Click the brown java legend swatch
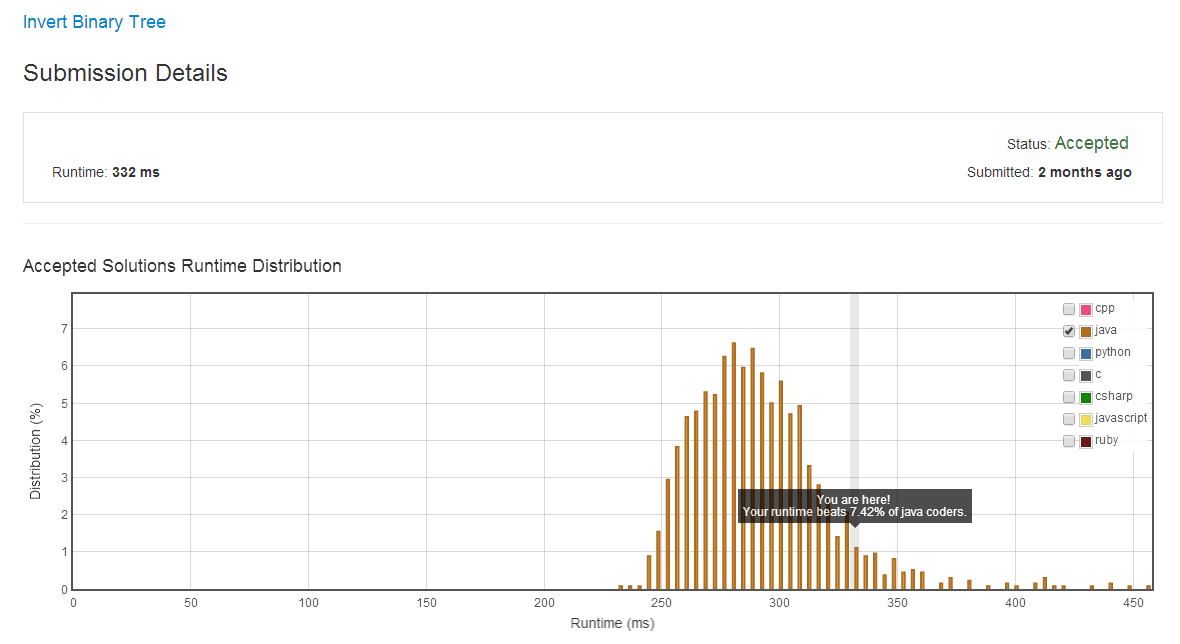Viewport: 1180px width, 644px height. [1086, 331]
